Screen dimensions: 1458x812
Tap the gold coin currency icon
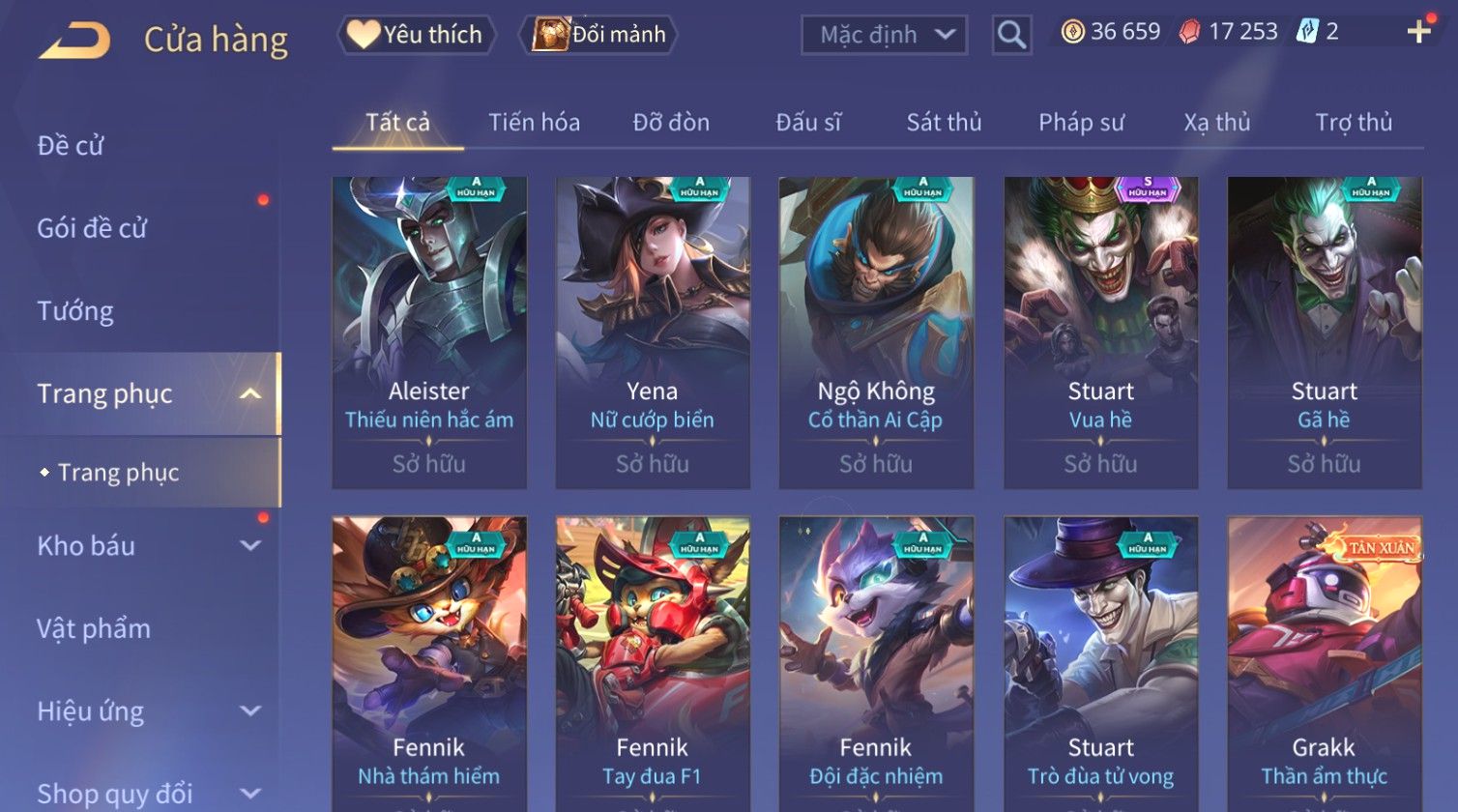(1072, 32)
